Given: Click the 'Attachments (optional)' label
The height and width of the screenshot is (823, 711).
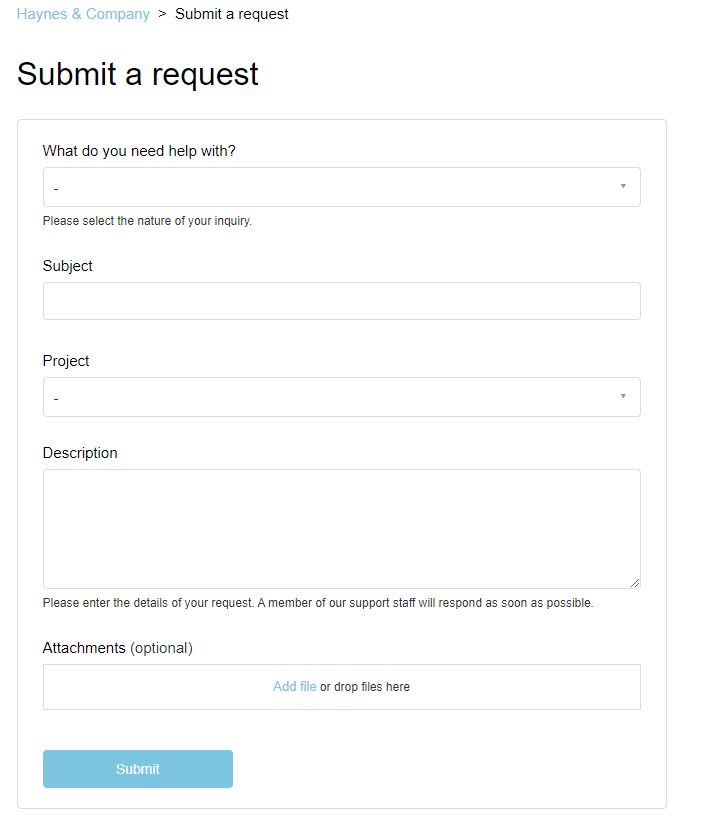Looking at the screenshot, I should (117, 648).
